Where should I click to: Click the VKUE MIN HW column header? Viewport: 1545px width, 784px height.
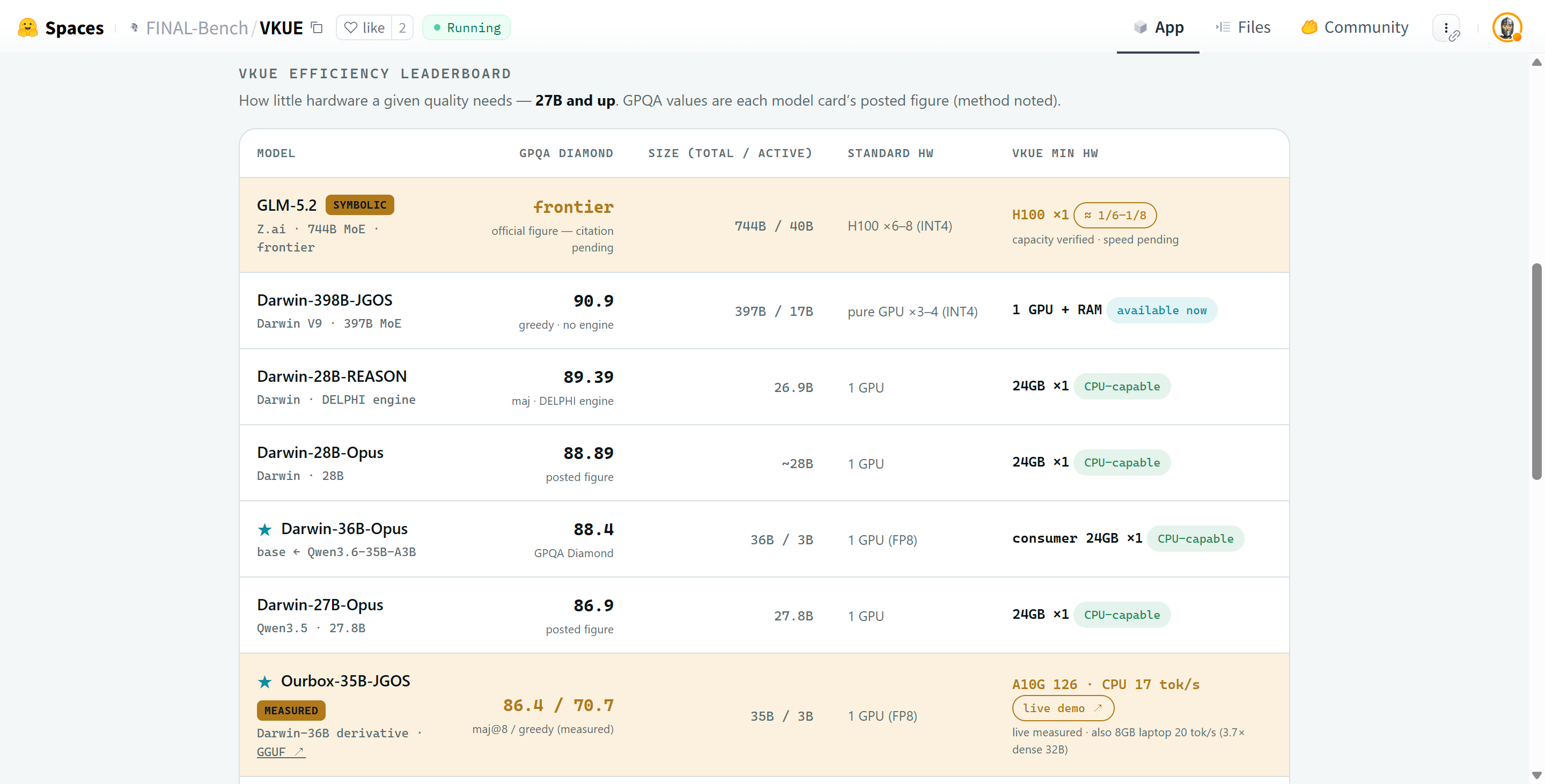tap(1055, 153)
